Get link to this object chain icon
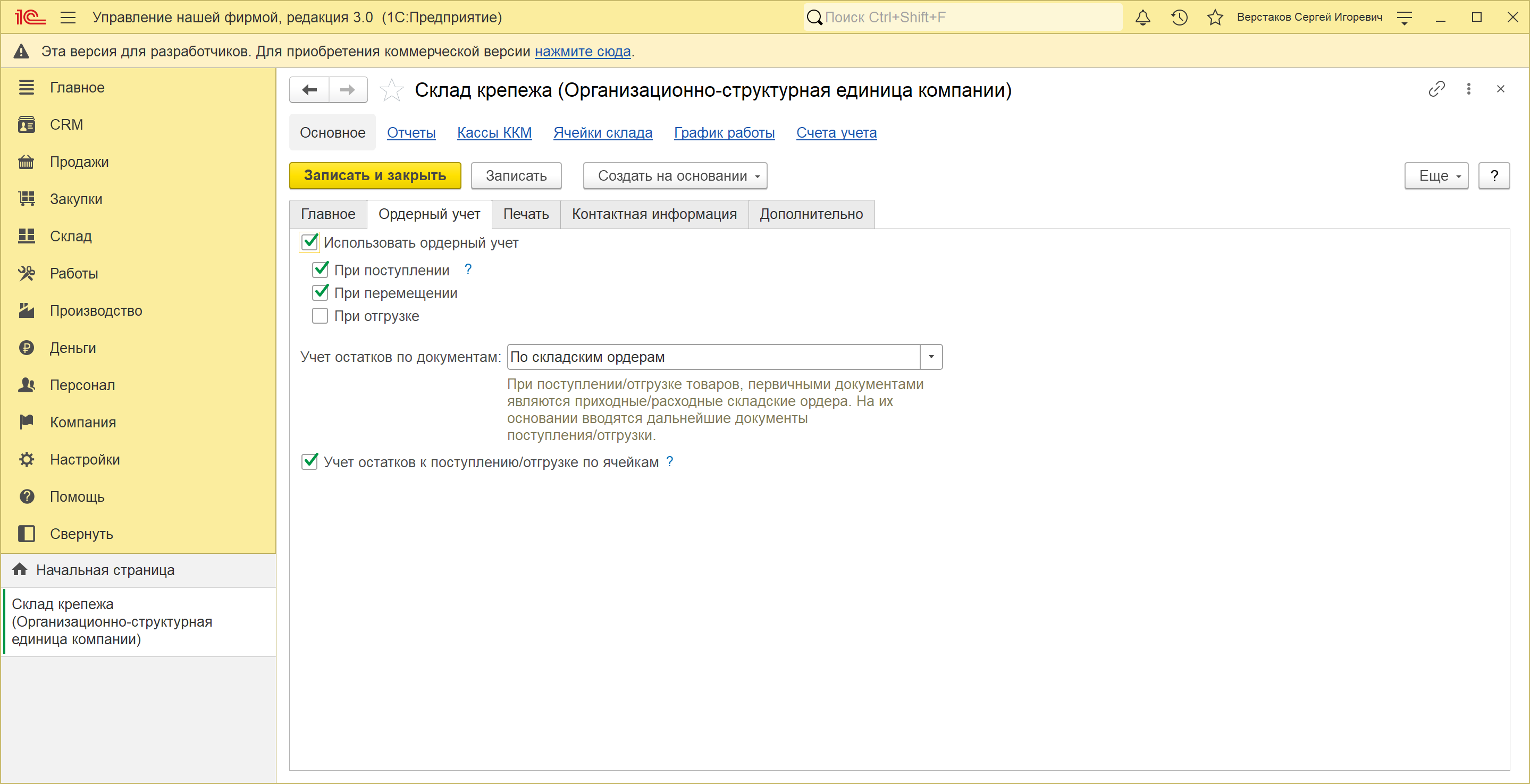Image resolution: width=1530 pixels, height=784 pixels. [1436, 89]
